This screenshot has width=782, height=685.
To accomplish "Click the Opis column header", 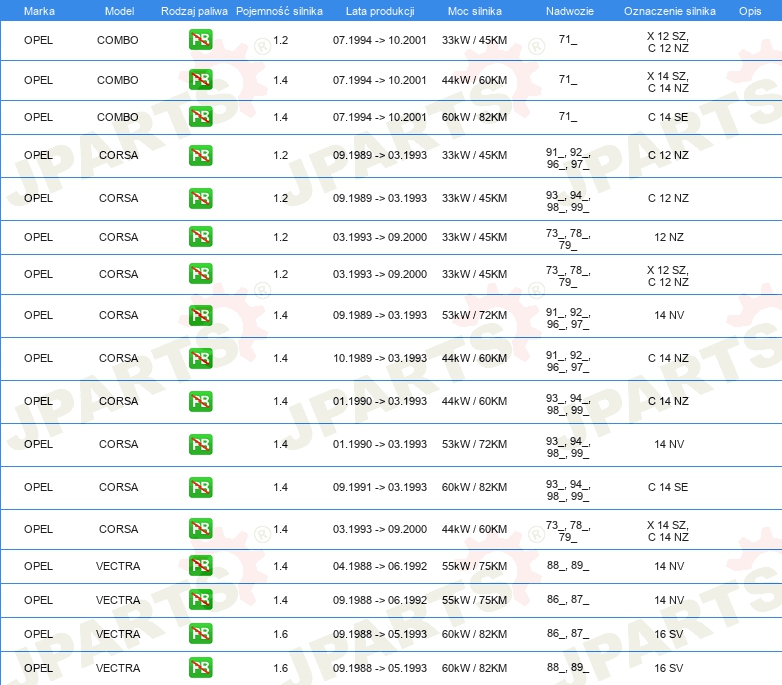I will [750, 11].
